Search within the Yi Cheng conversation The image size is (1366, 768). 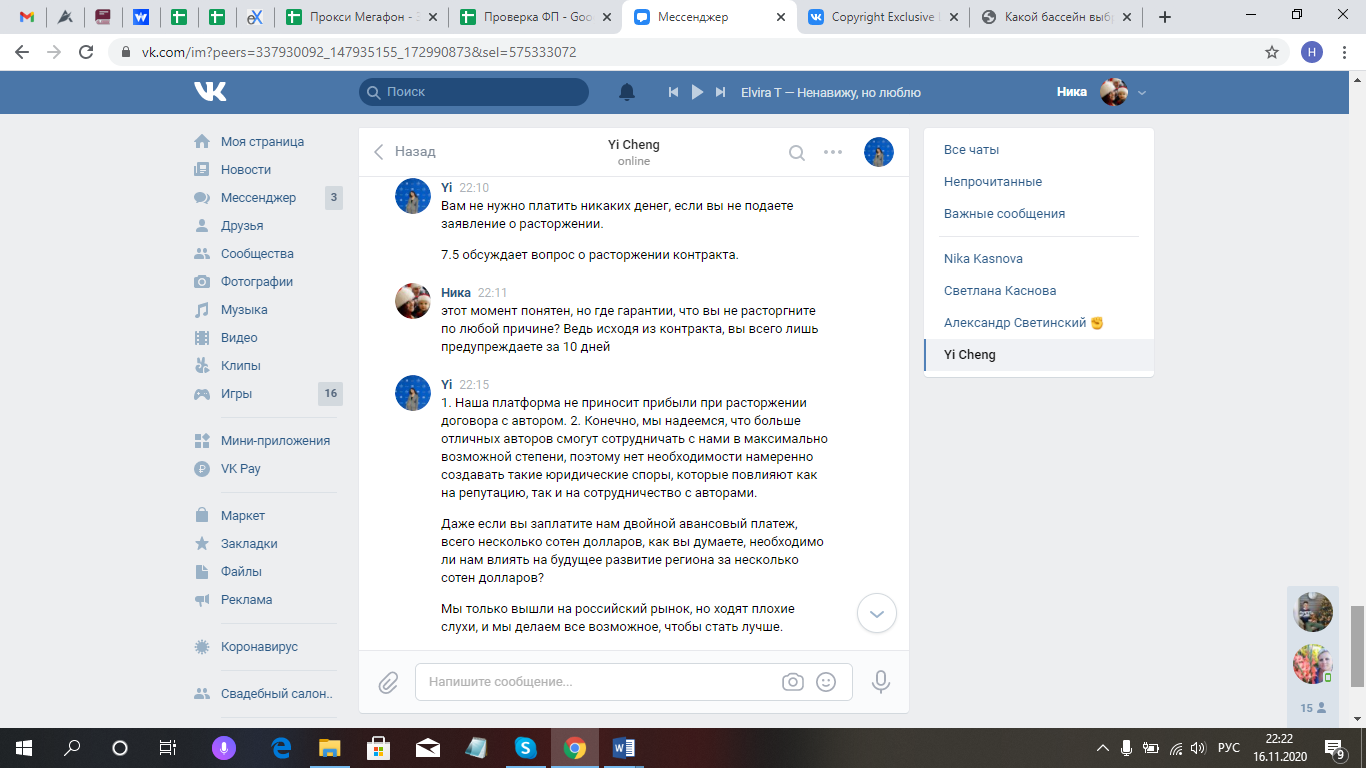coord(797,152)
